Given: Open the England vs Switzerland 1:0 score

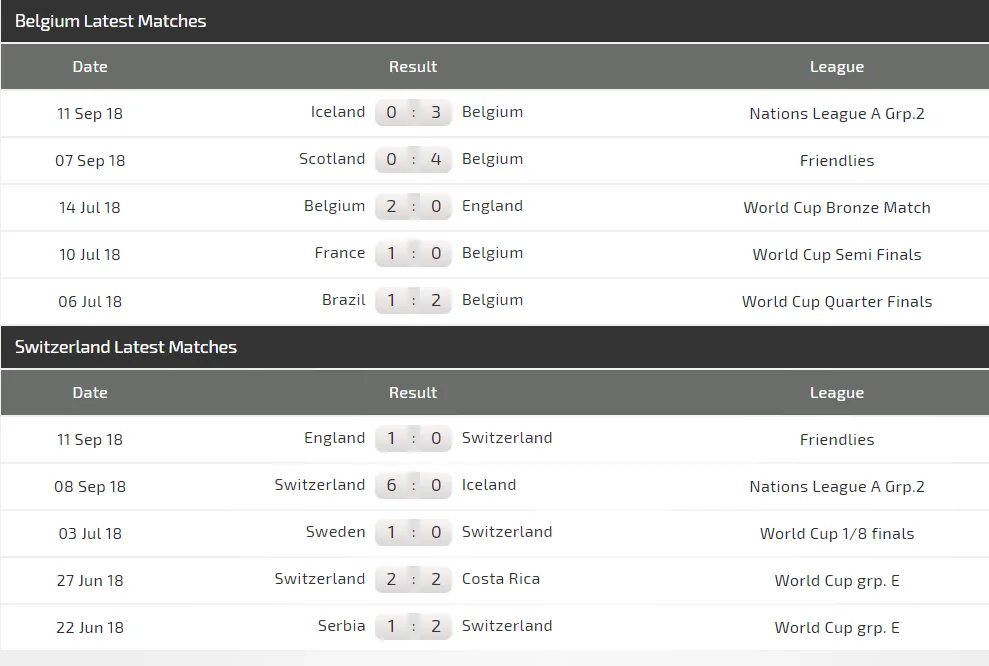Looking at the screenshot, I should 413,438.
